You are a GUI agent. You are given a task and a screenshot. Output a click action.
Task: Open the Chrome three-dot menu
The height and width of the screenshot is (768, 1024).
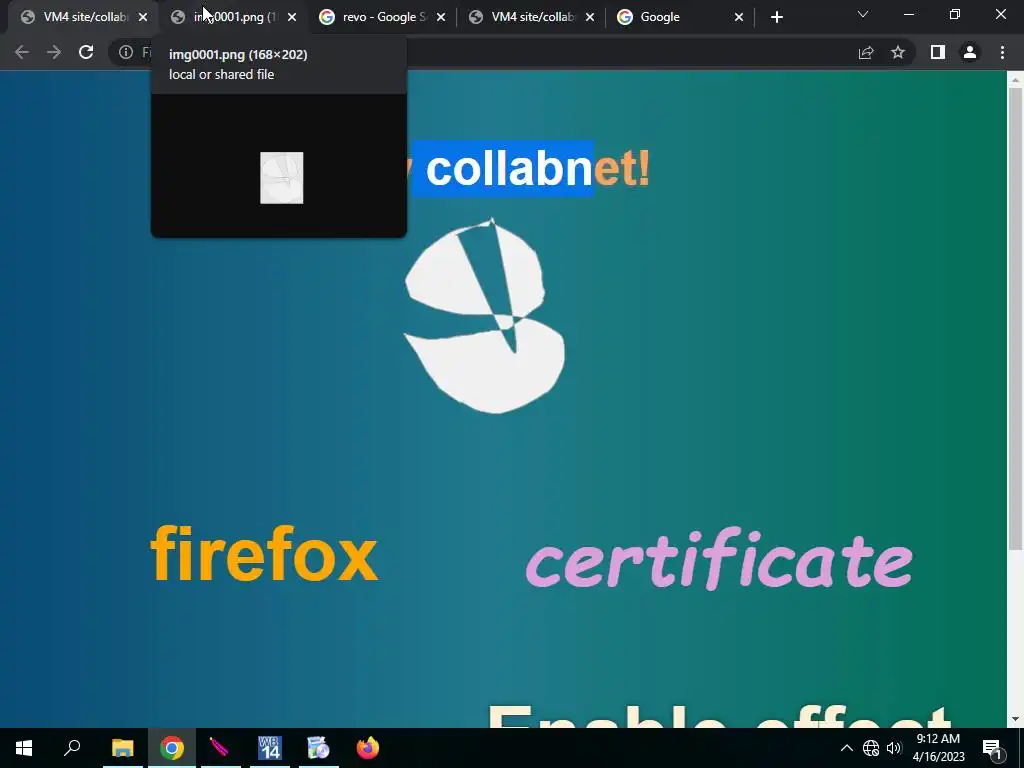tap(1002, 52)
